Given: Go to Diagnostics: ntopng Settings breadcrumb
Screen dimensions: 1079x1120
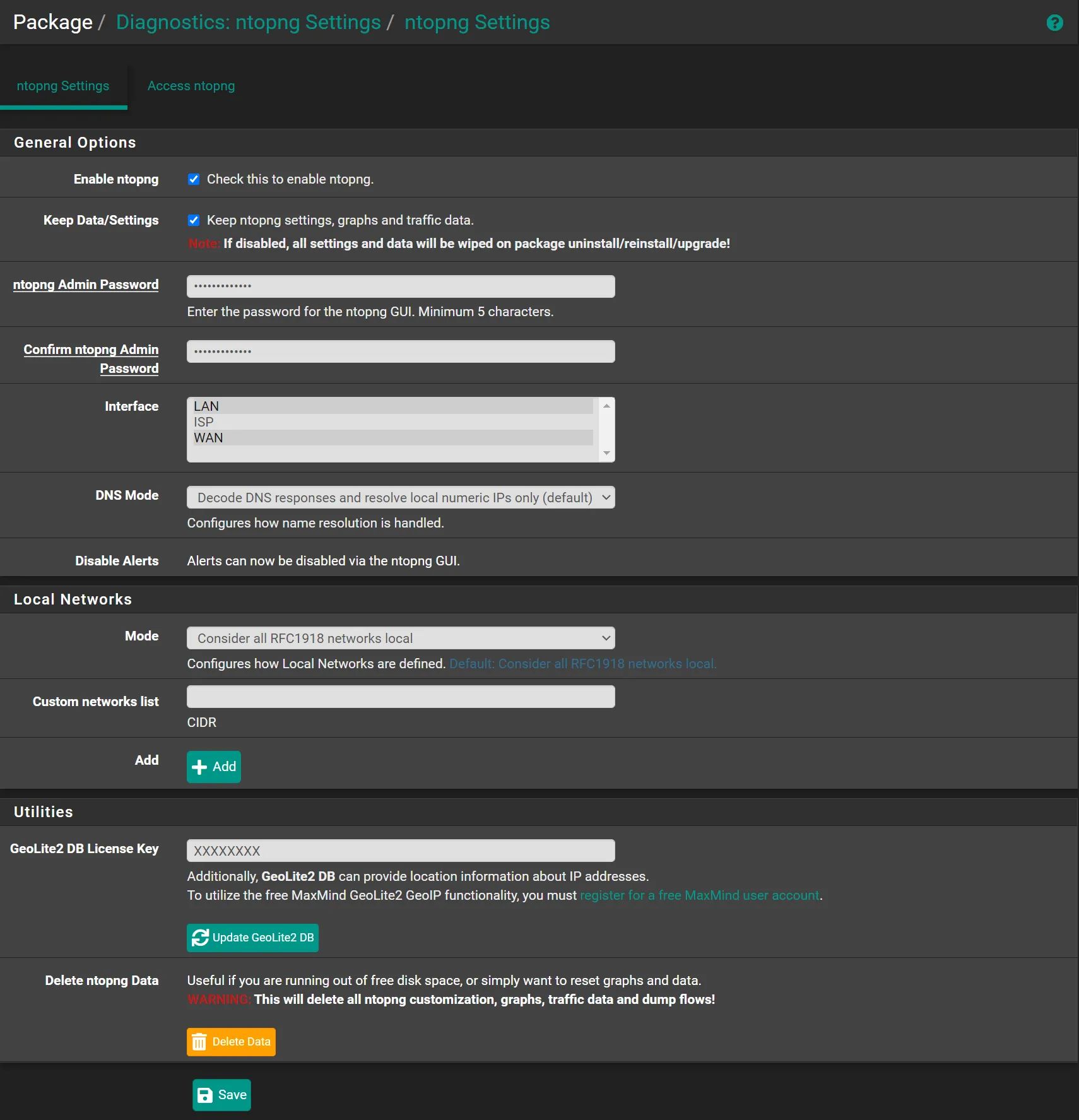Looking at the screenshot, I should [248, 22].
